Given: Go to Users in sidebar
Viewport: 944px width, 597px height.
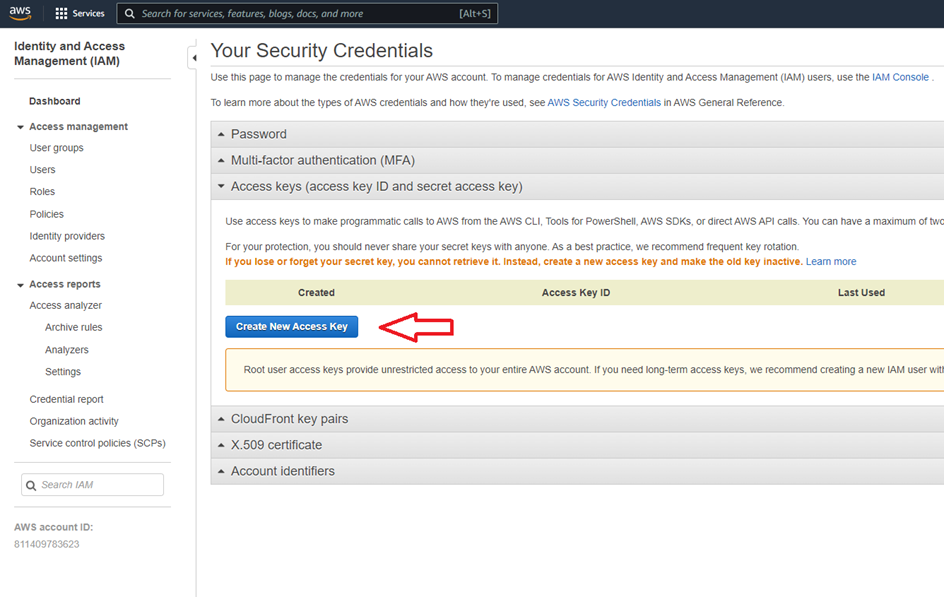Looking at the screenshot, I should pyautogui.click(x=43, y=170).
